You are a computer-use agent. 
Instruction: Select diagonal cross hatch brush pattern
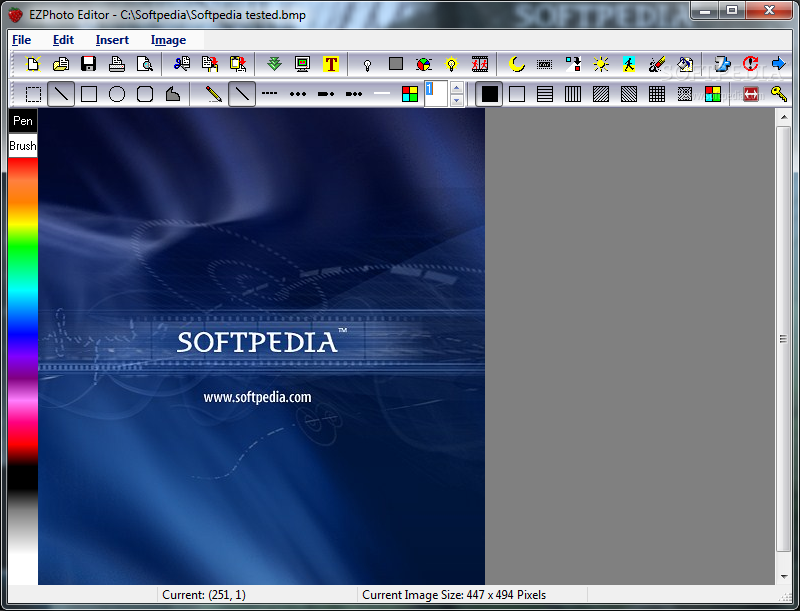[685, 94]
